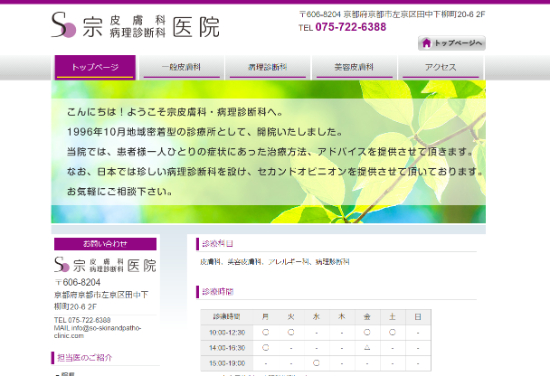
Task: Open the 一般皮膚科 navigation tab
Action: (x=181, y=67)
